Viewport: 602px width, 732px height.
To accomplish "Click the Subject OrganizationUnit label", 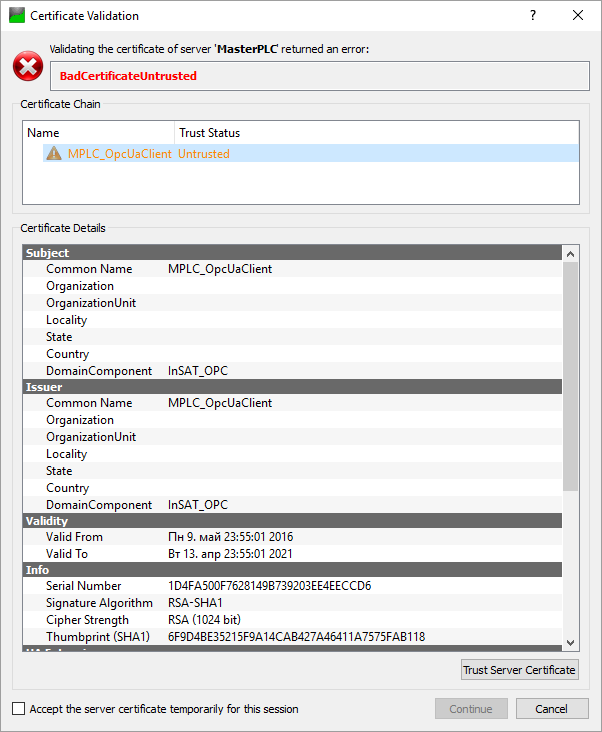I will (91, 303).
